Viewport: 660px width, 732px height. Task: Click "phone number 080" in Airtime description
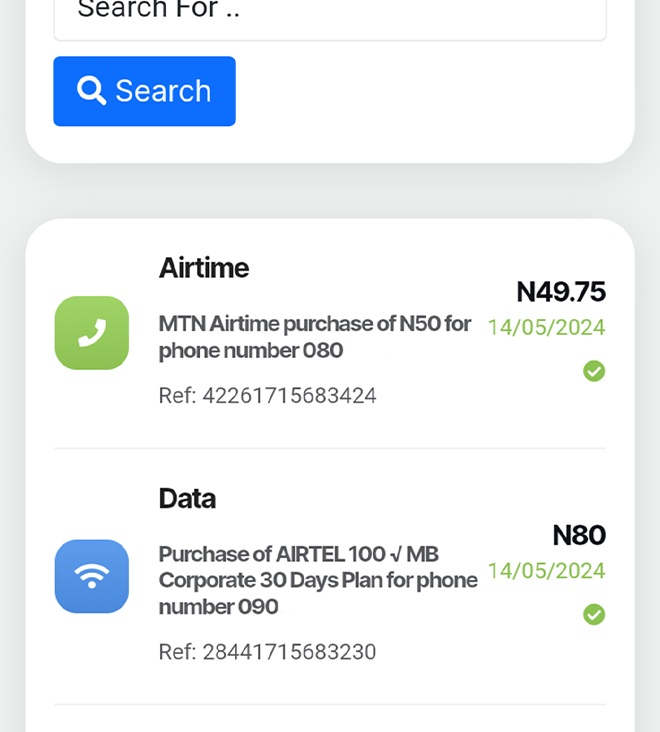click(250, 351)
